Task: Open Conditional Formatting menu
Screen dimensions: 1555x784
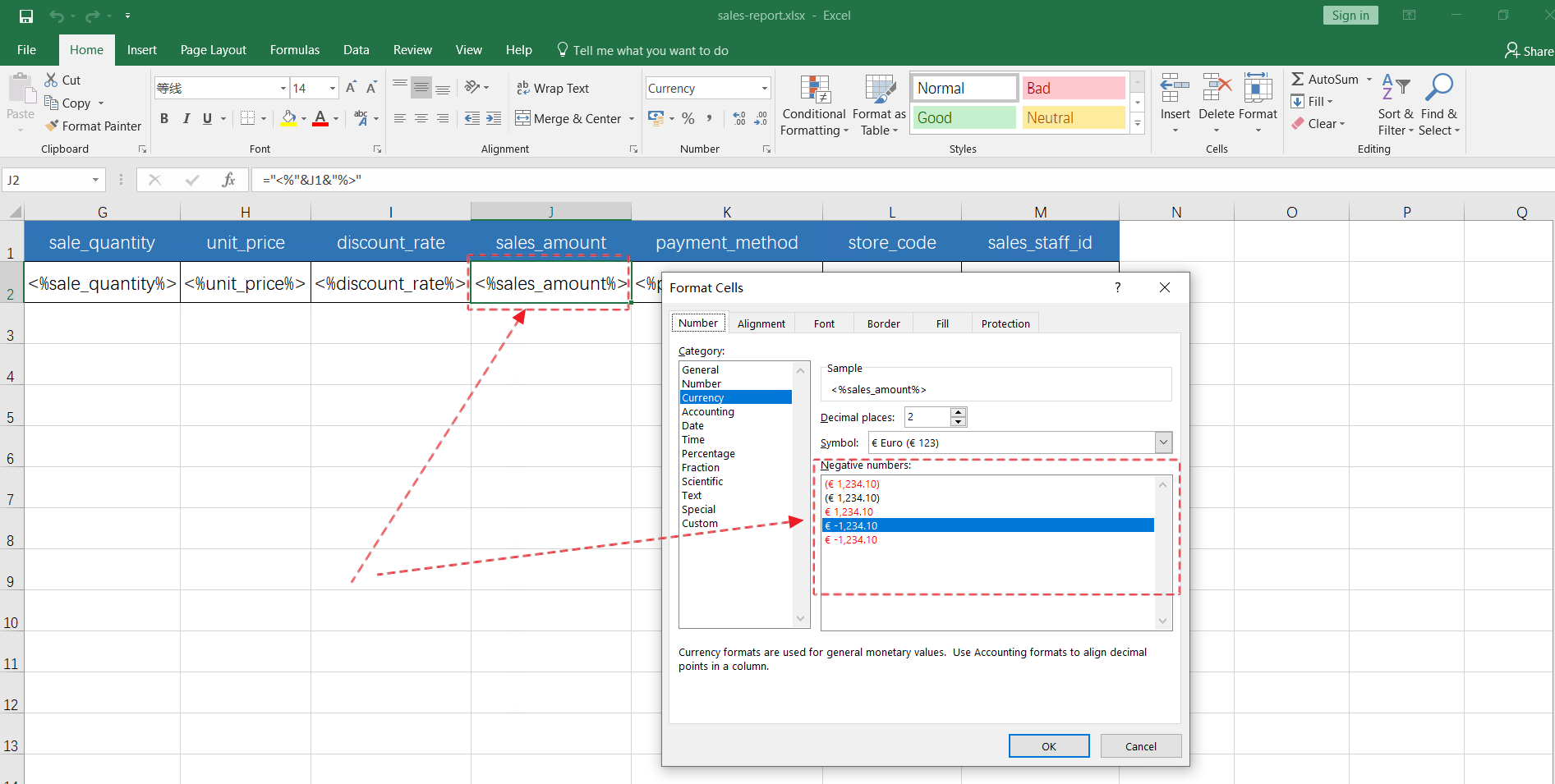Action: point(814,105)
